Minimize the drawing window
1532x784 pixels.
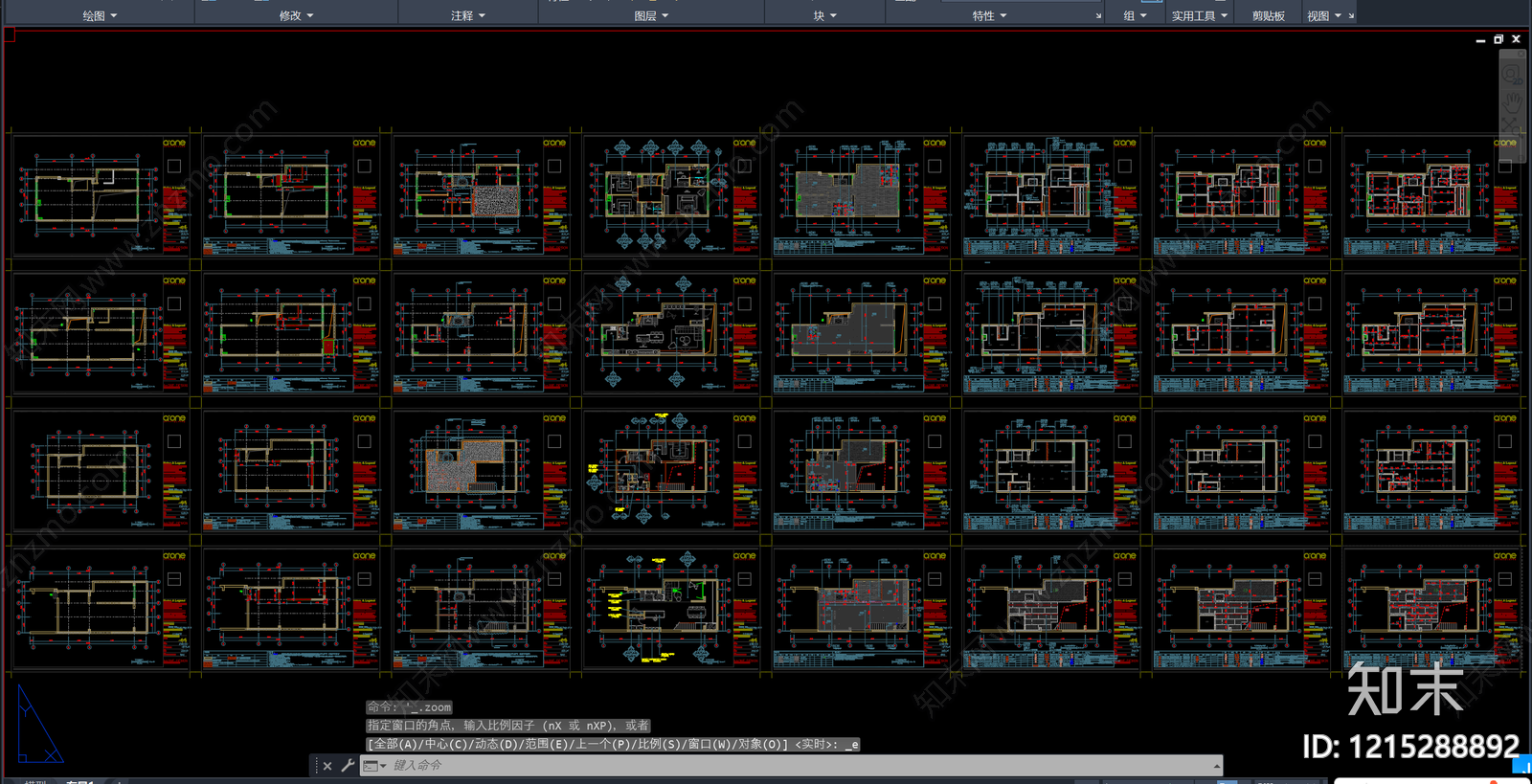pyautogui.click(x=1480, y=40)
